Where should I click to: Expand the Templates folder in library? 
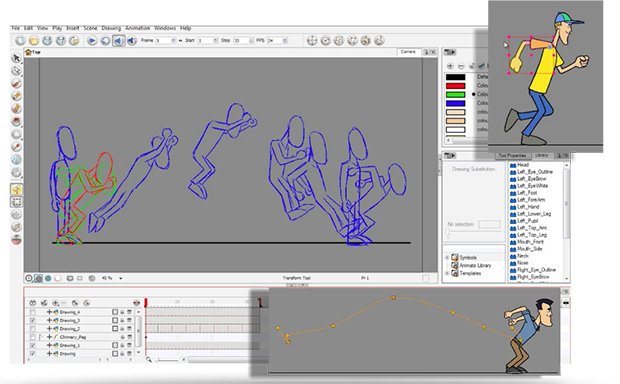448,273
